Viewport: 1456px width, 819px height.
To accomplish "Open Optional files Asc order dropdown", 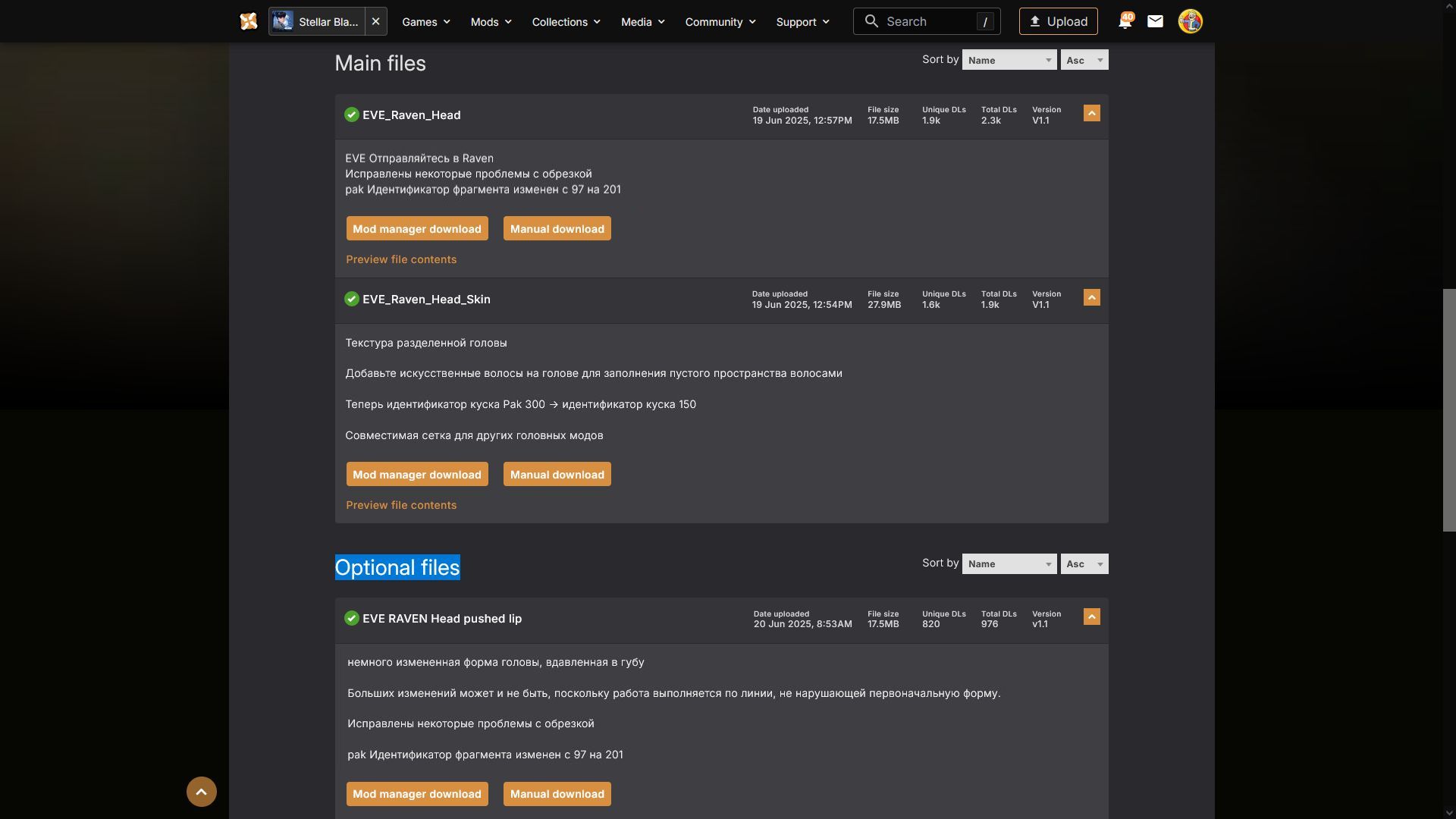I will (1084, 563).
